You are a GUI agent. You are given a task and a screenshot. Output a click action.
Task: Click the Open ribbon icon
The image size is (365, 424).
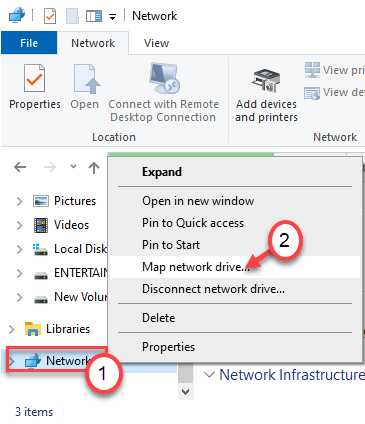point(87,79)
